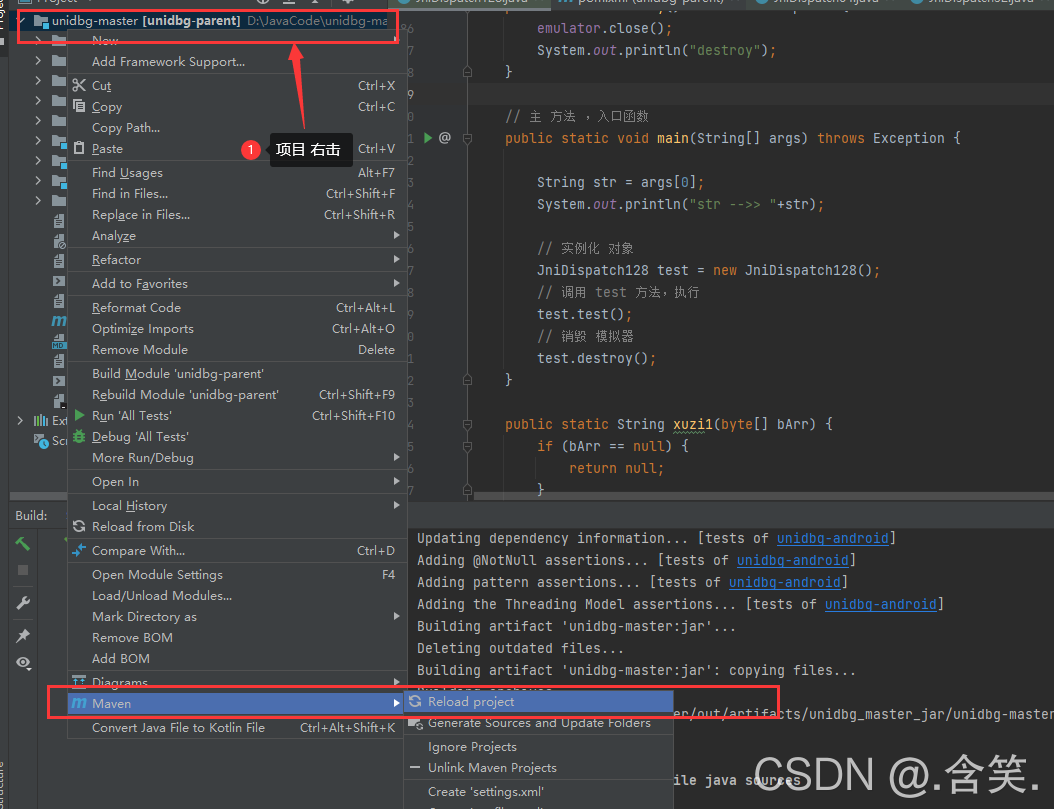Select Open Module Settings entry
The height and width of the screenshot is (809, 1054).
238,574
